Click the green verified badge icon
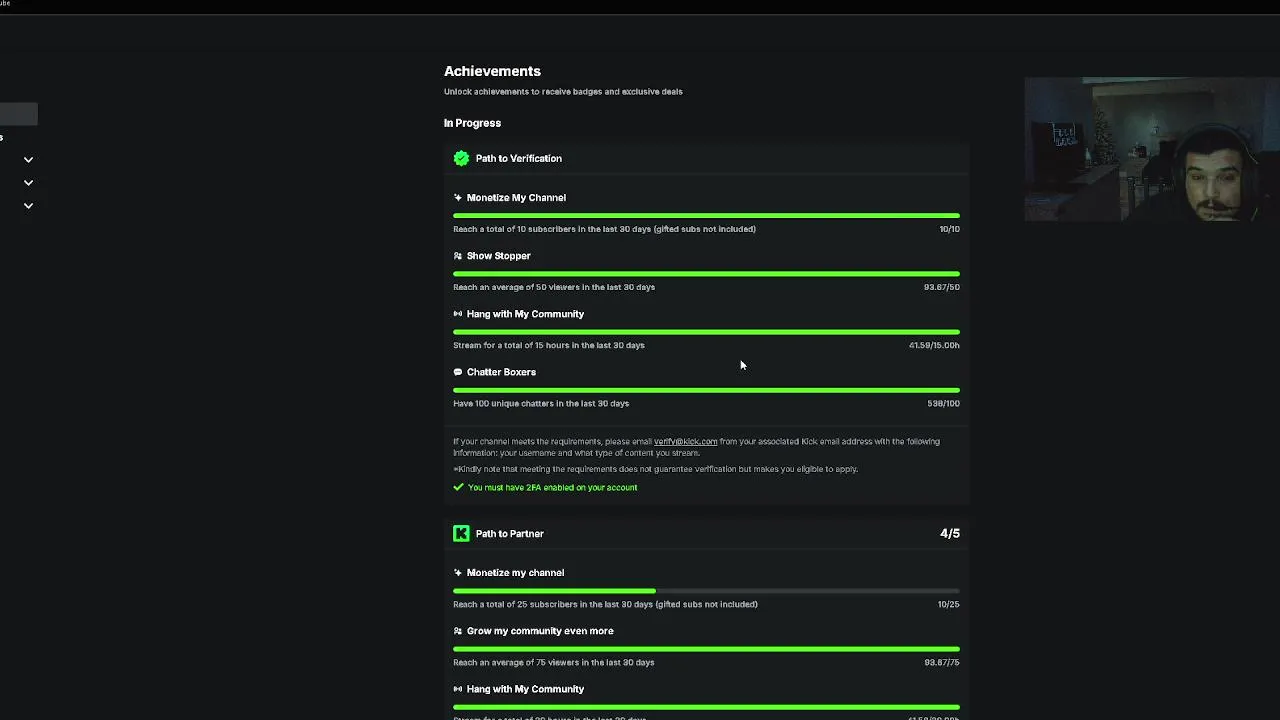The width and height of the screenshot is (1280, 720). pyautogui.click(x=461, y=158)
